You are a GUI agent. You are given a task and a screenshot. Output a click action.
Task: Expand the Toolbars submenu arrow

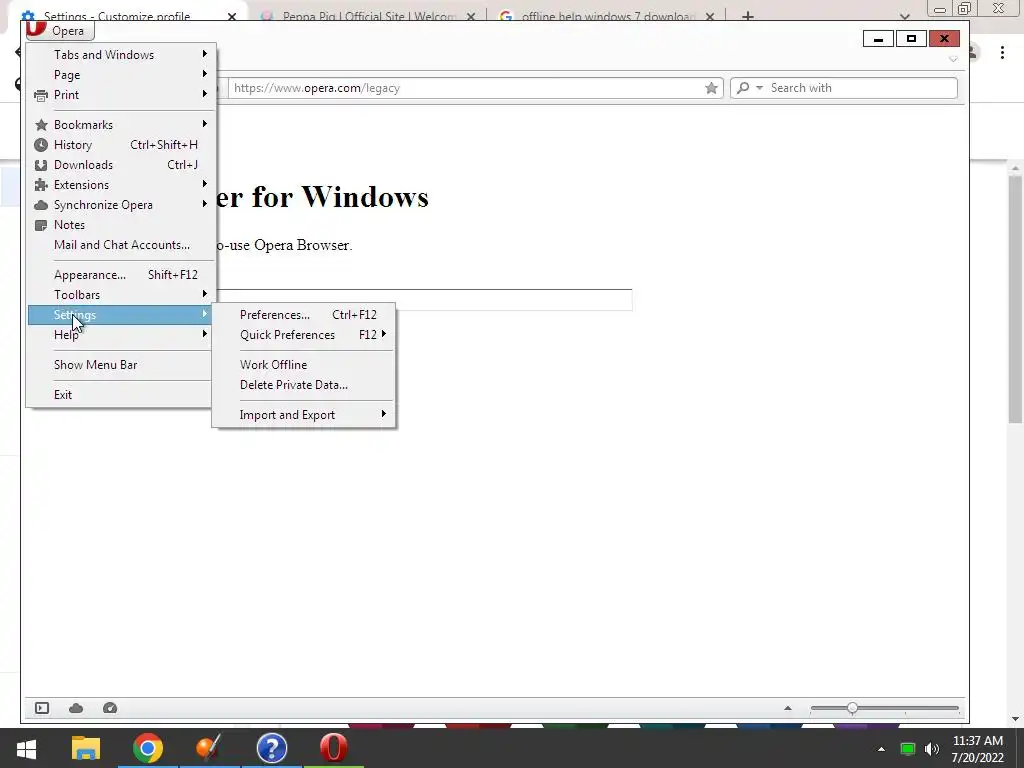(x=204, y=294)
